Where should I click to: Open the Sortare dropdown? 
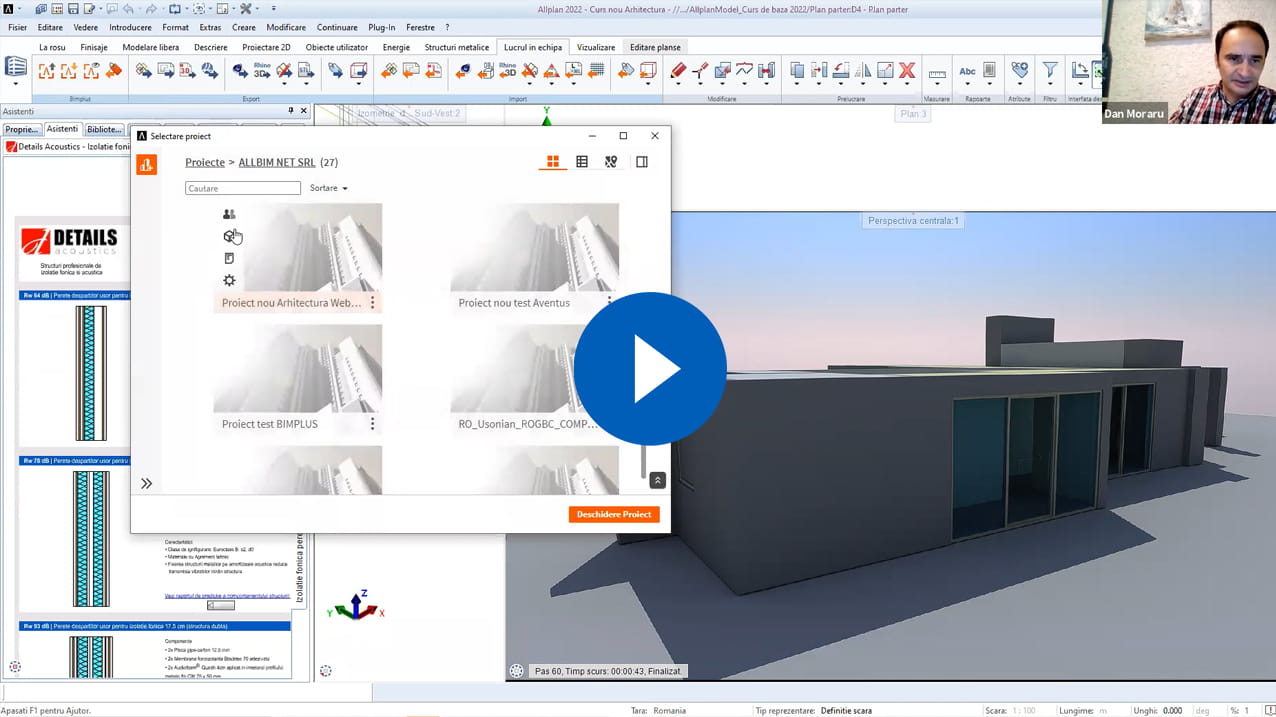(329, 188)
